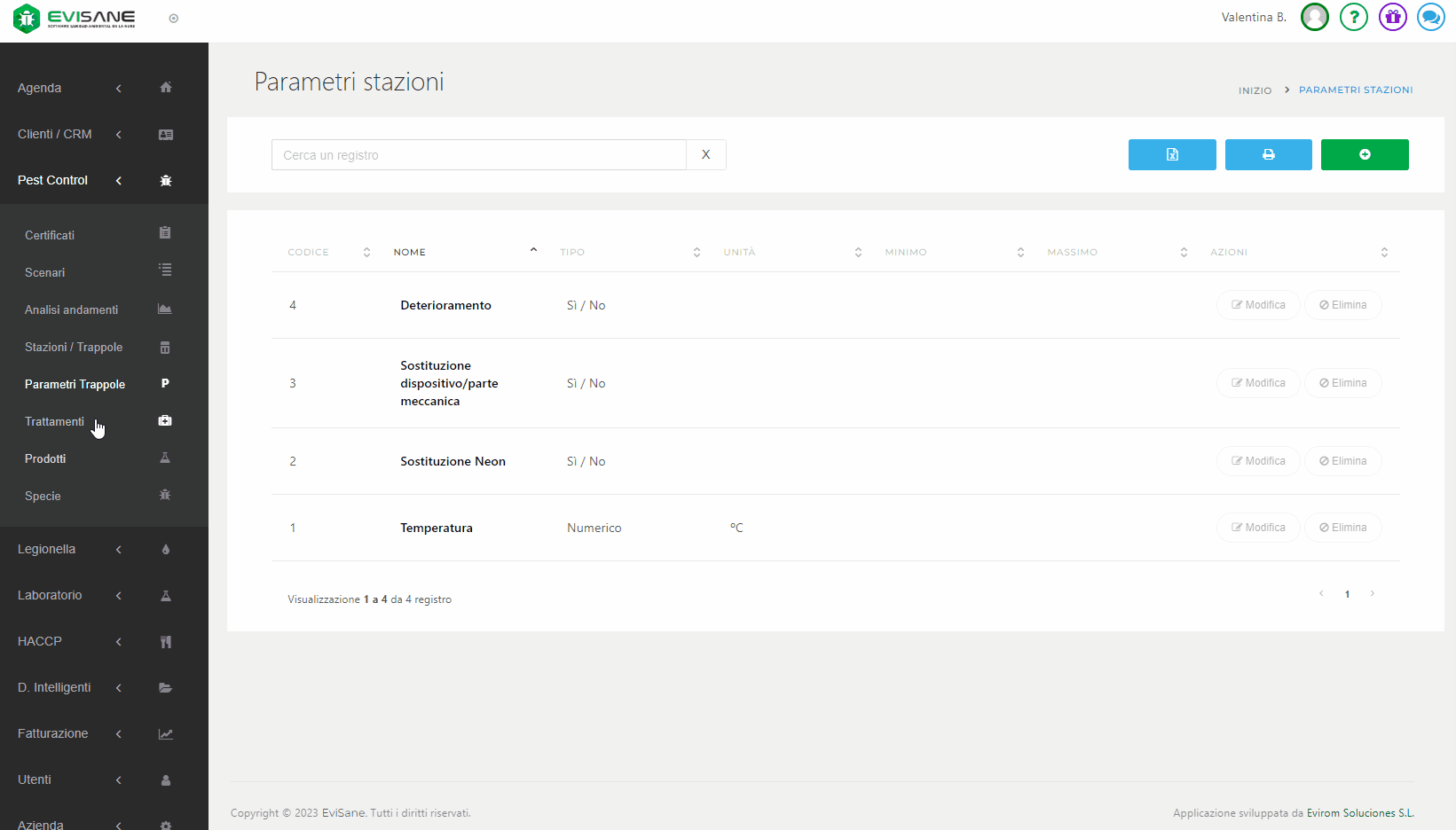Screen dimensions: 1456x830
Task: Click the print icon button
Action: (x=1268, y=154)
